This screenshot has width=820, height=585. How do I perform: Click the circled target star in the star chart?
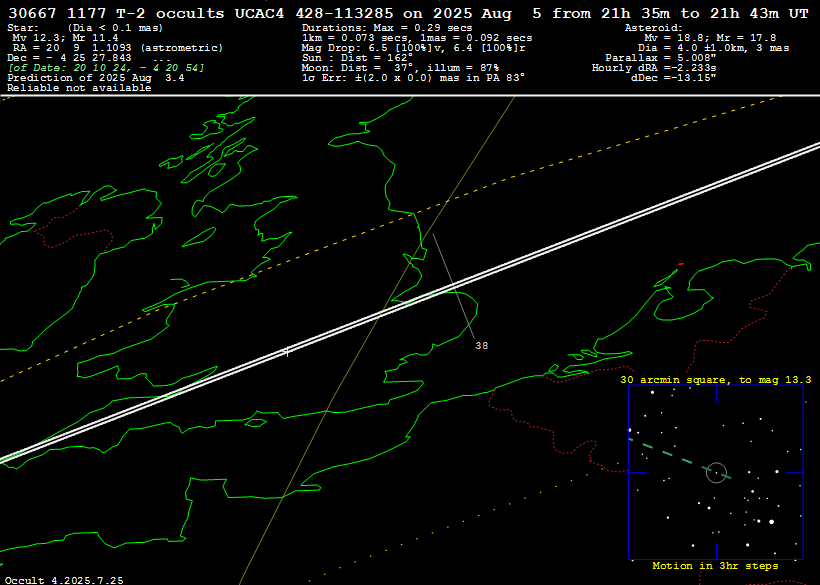(x=716, y=472)
